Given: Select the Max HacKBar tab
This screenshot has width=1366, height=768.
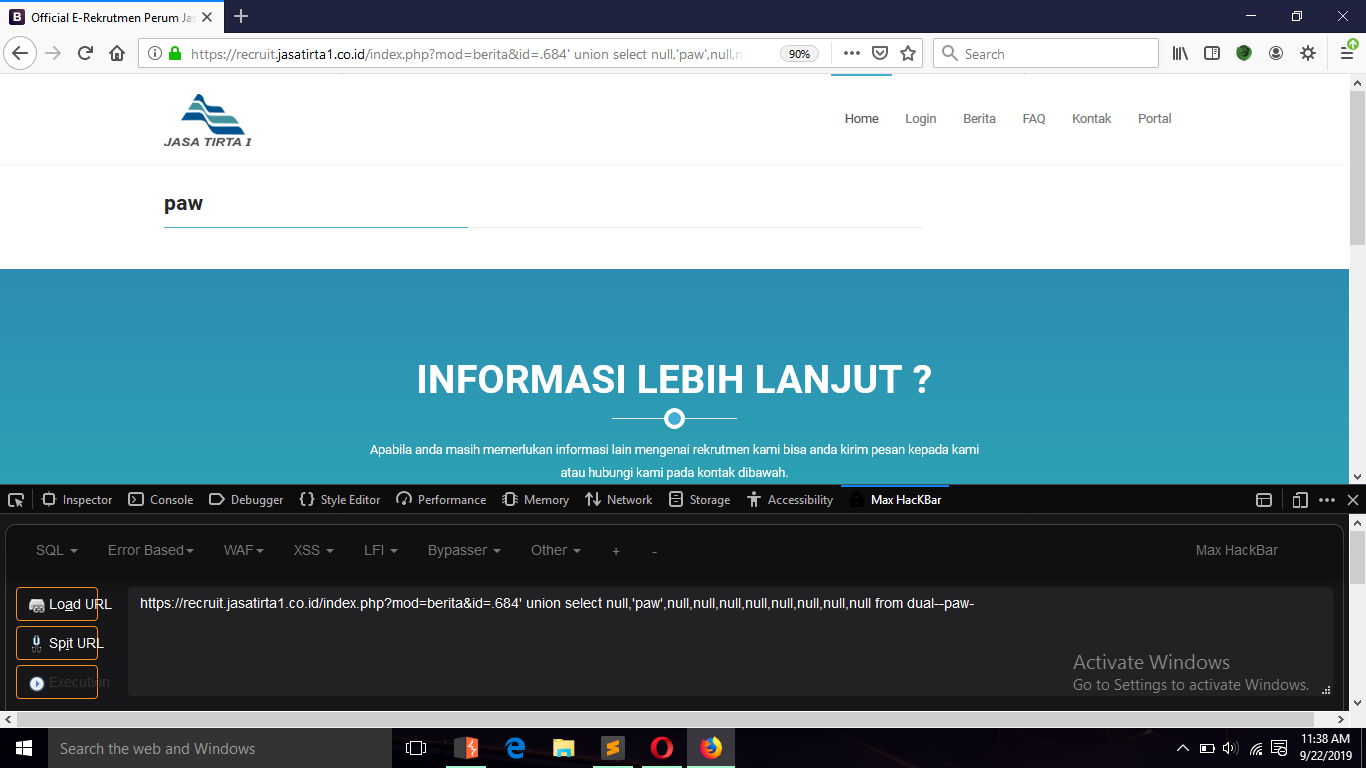Looking at the screenshot, I should pyautogui.click(x=895, y=500).
